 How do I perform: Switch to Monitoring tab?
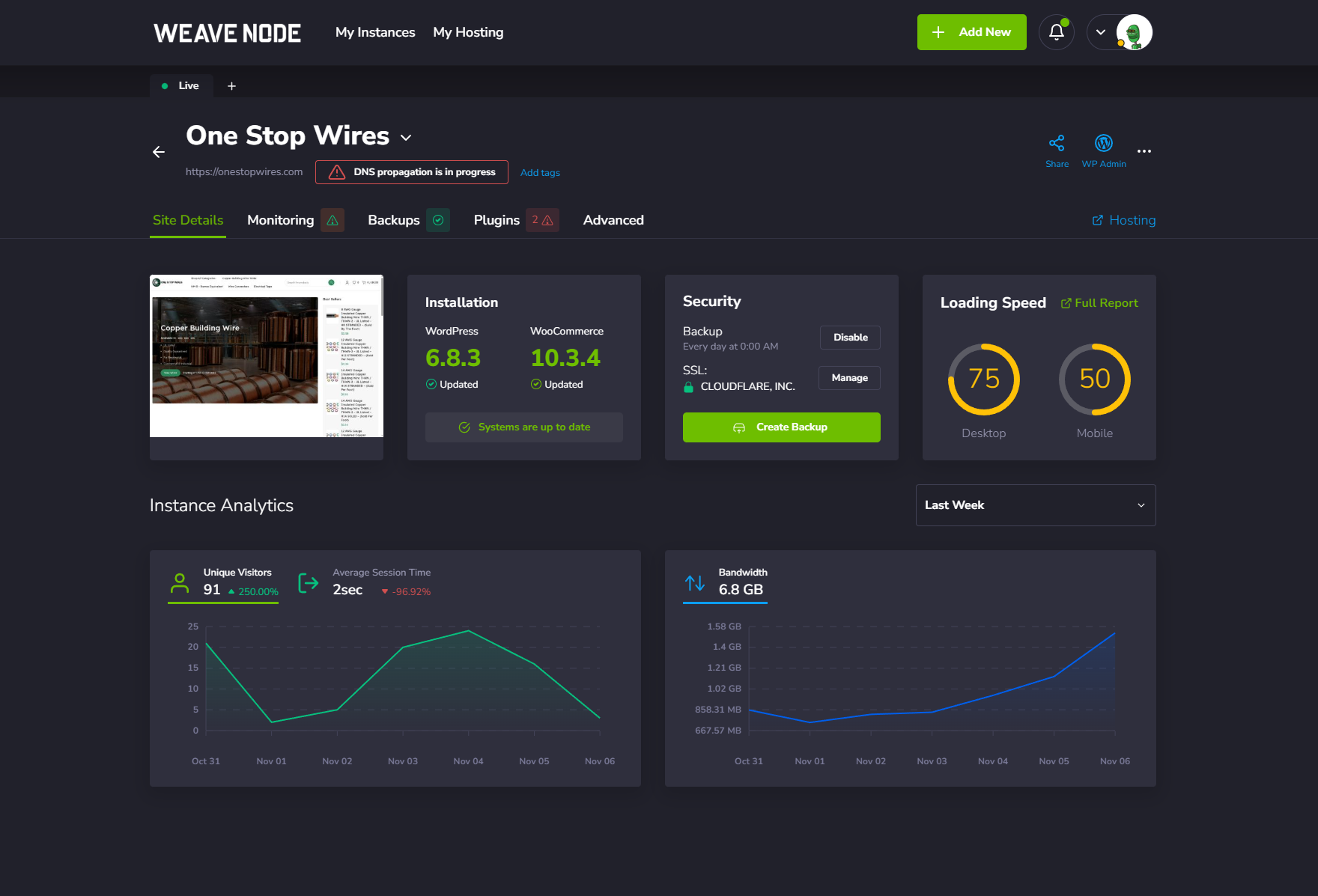[281, 220]
